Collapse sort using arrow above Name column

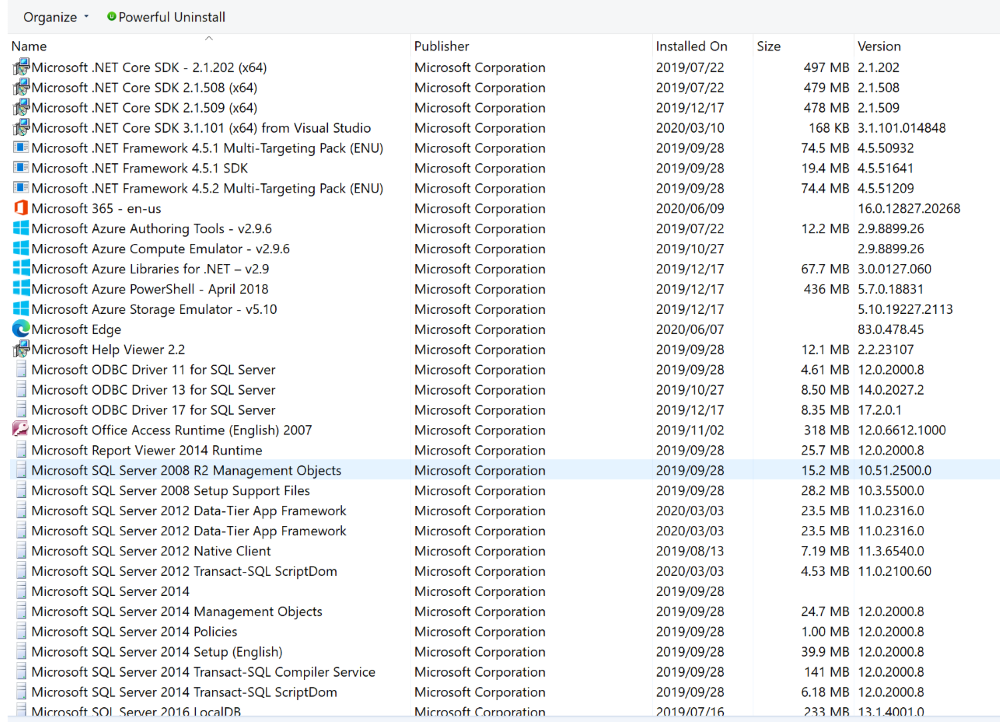209,38
